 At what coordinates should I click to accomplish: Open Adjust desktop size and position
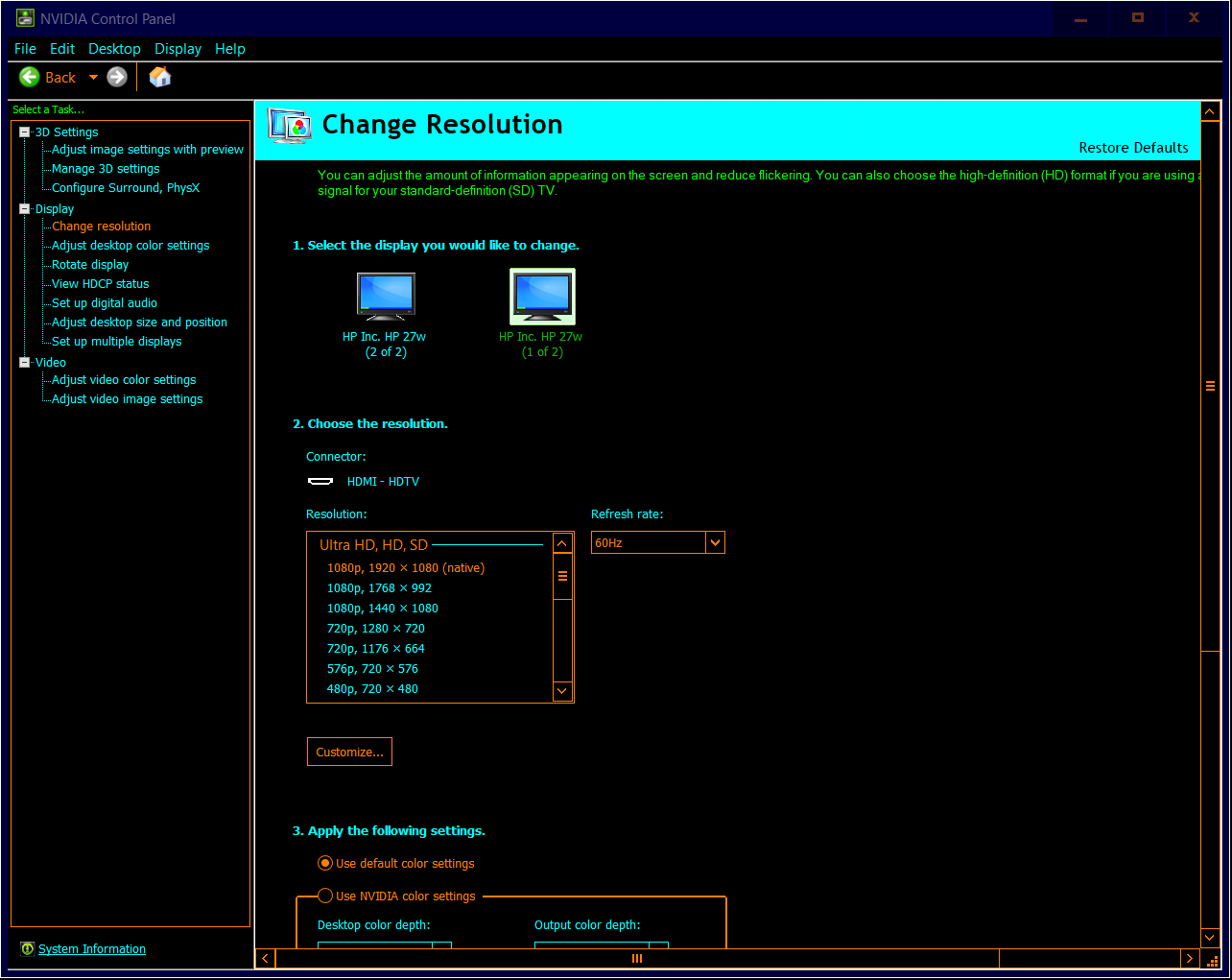[x=139, y=323]
